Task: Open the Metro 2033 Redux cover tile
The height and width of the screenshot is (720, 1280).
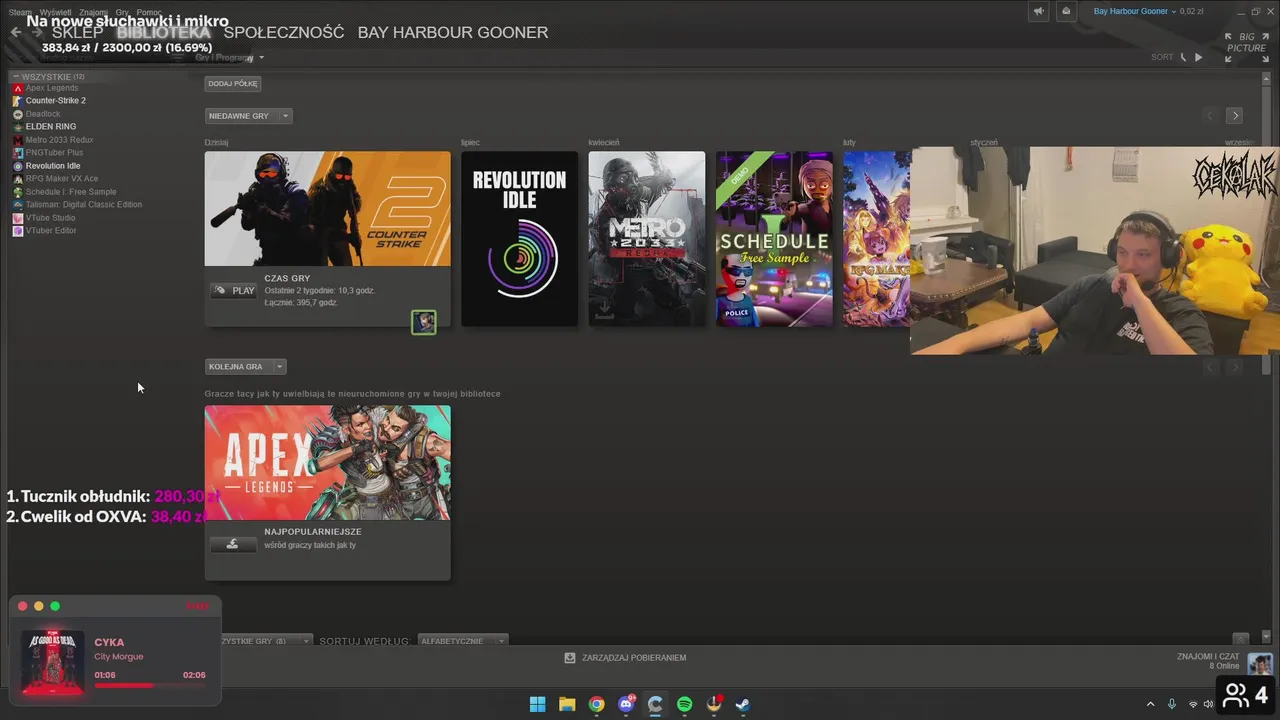Action: [x=646, y=239]
